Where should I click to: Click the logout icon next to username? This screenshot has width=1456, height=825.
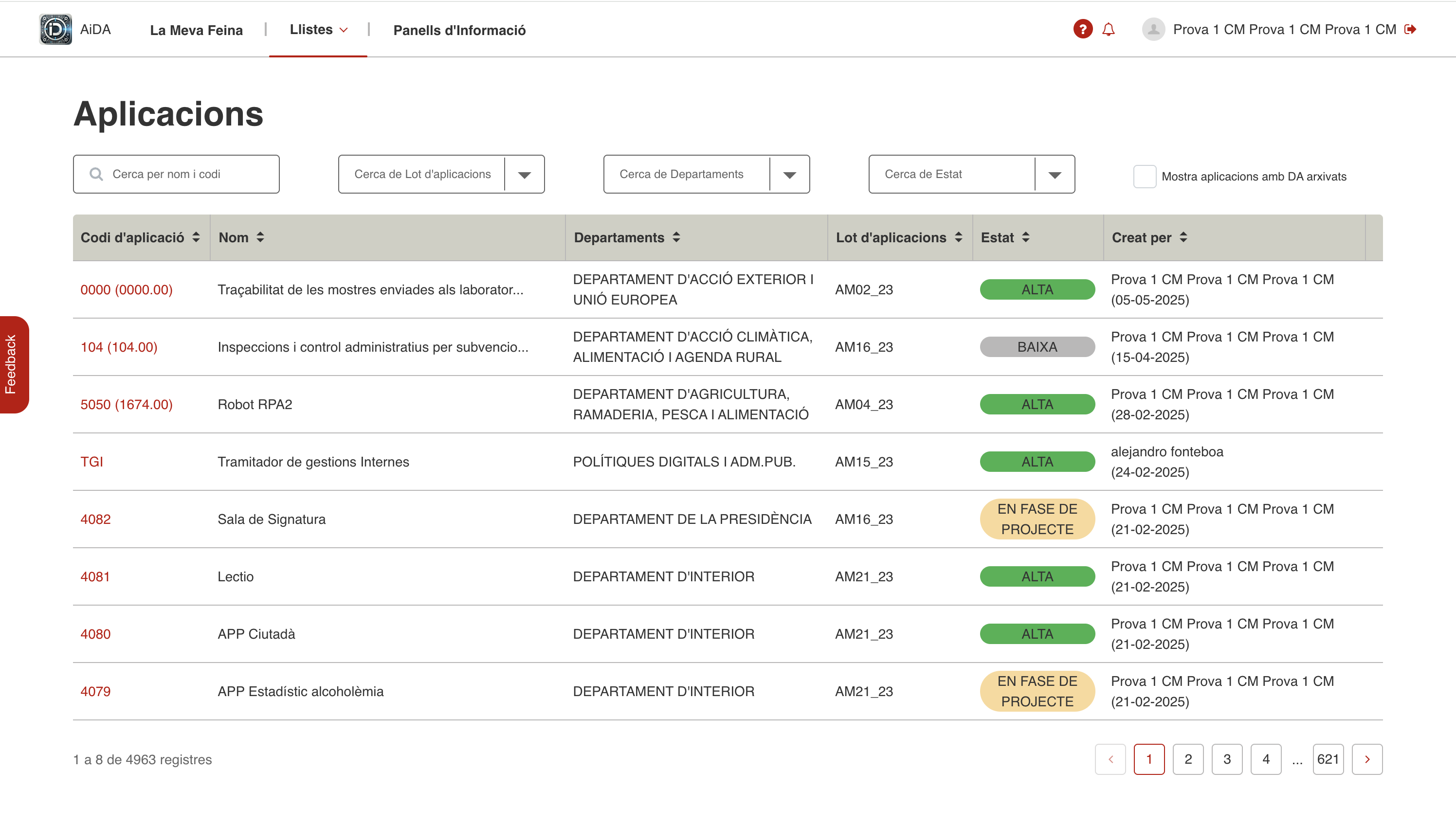tap(1411, 30)
